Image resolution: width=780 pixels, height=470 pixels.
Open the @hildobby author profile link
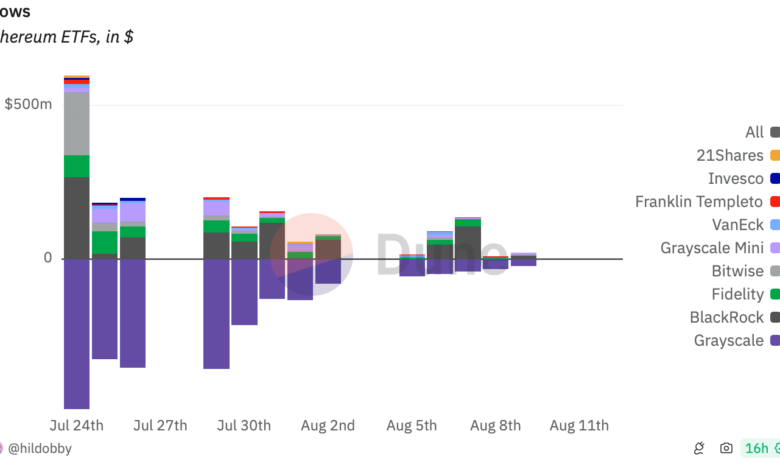[x=41, y=449]
